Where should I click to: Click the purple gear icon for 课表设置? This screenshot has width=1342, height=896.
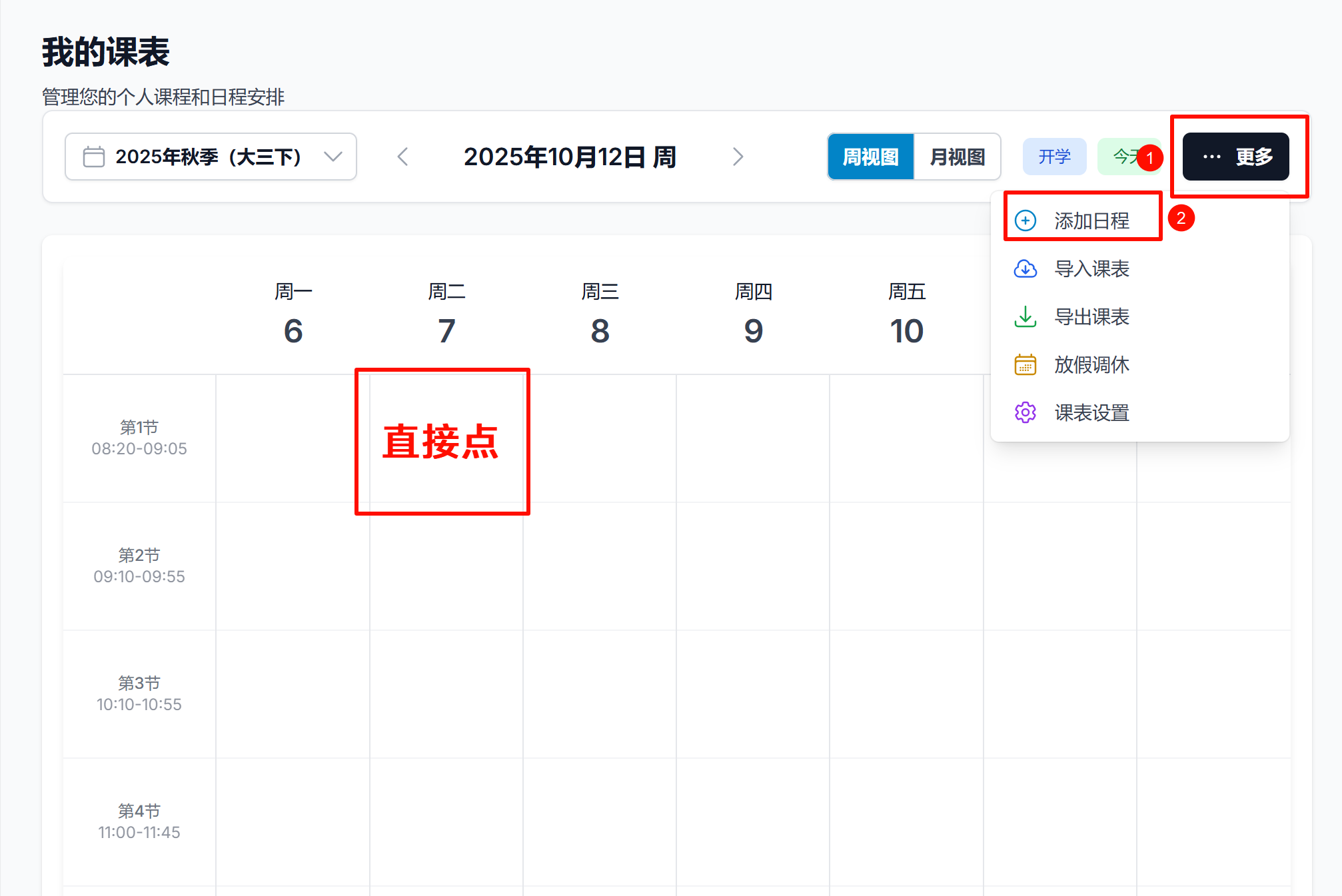(1025, 412)
